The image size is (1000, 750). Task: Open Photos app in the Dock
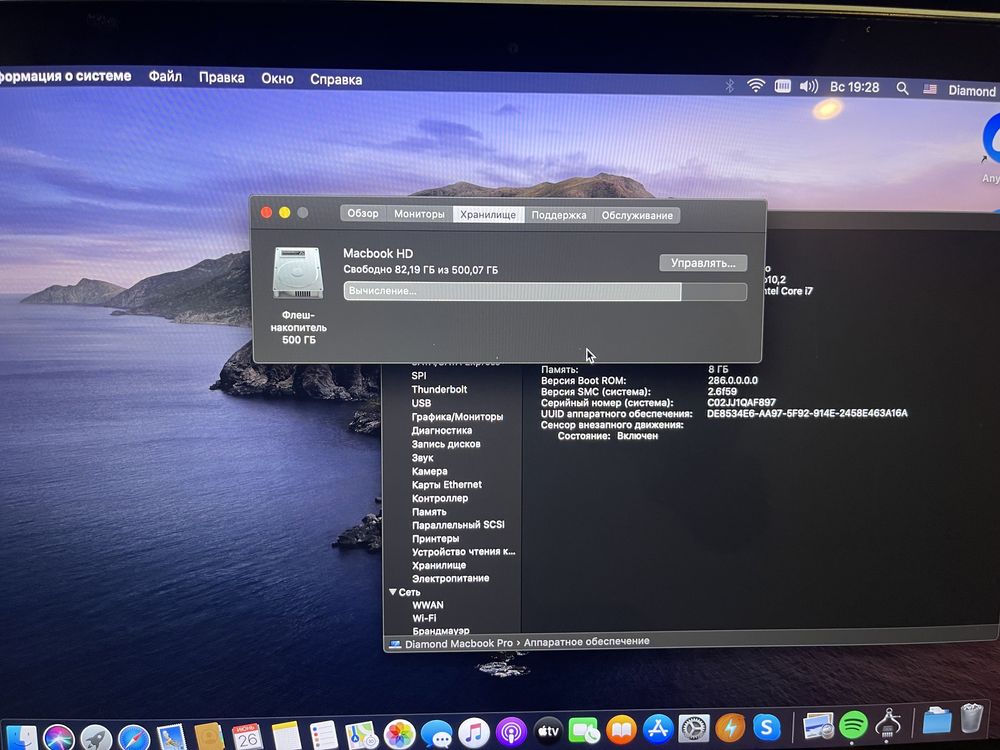(399, 734)
